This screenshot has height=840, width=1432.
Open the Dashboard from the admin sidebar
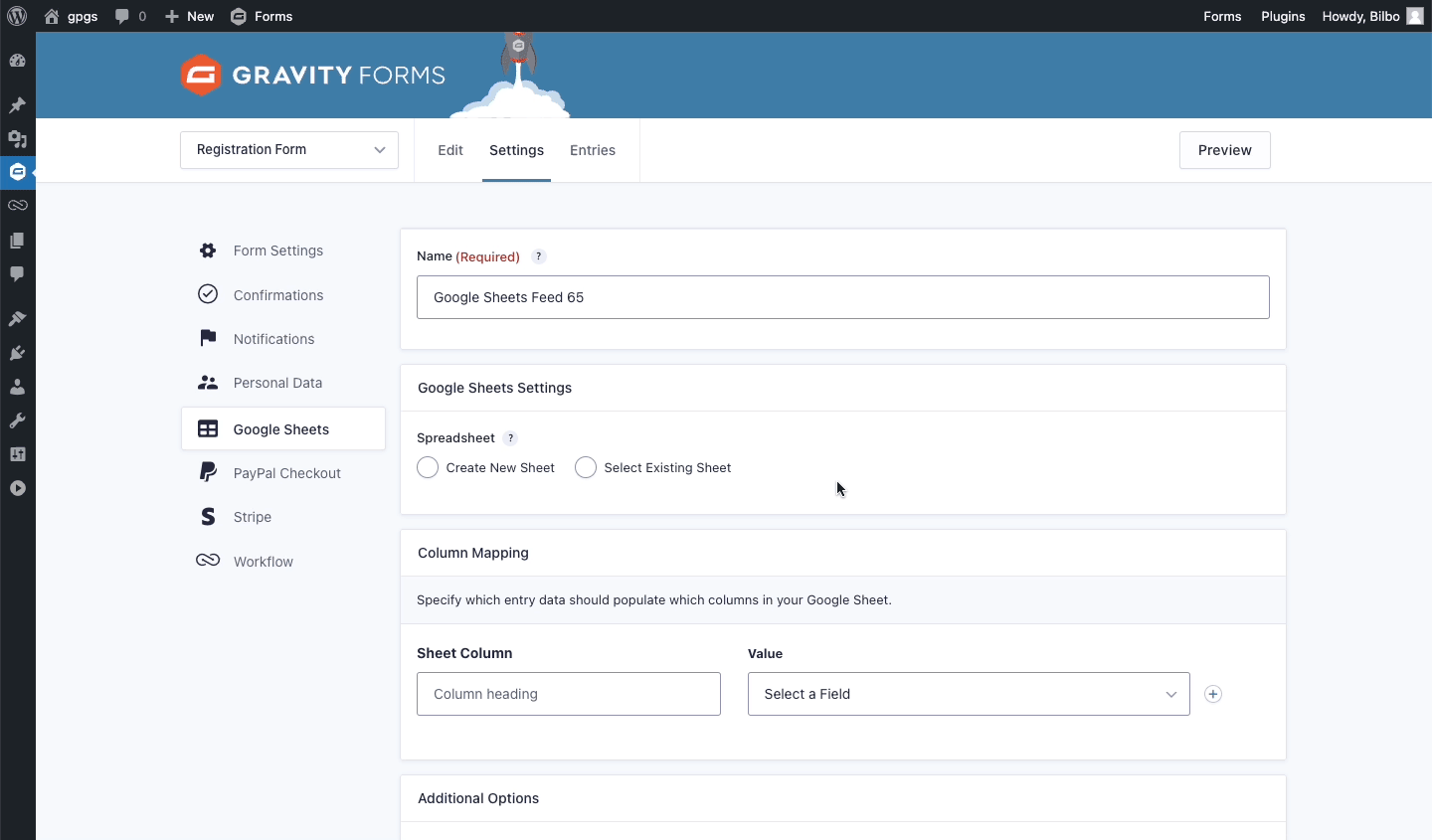(17, 61)
